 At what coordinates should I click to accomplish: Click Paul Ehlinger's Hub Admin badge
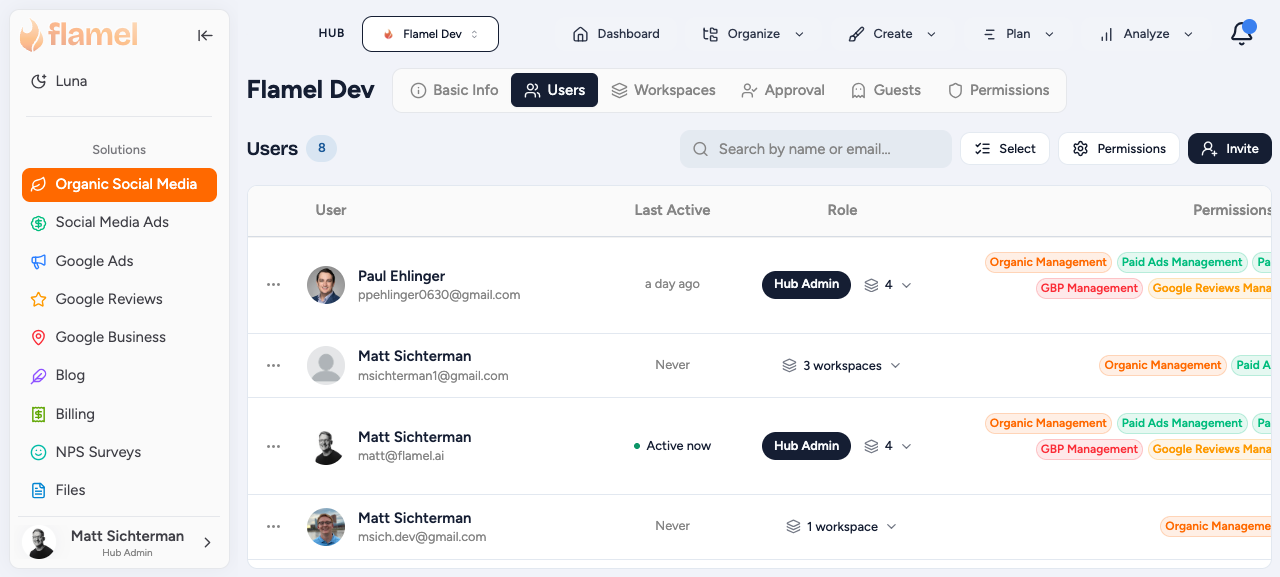[806, 285]
